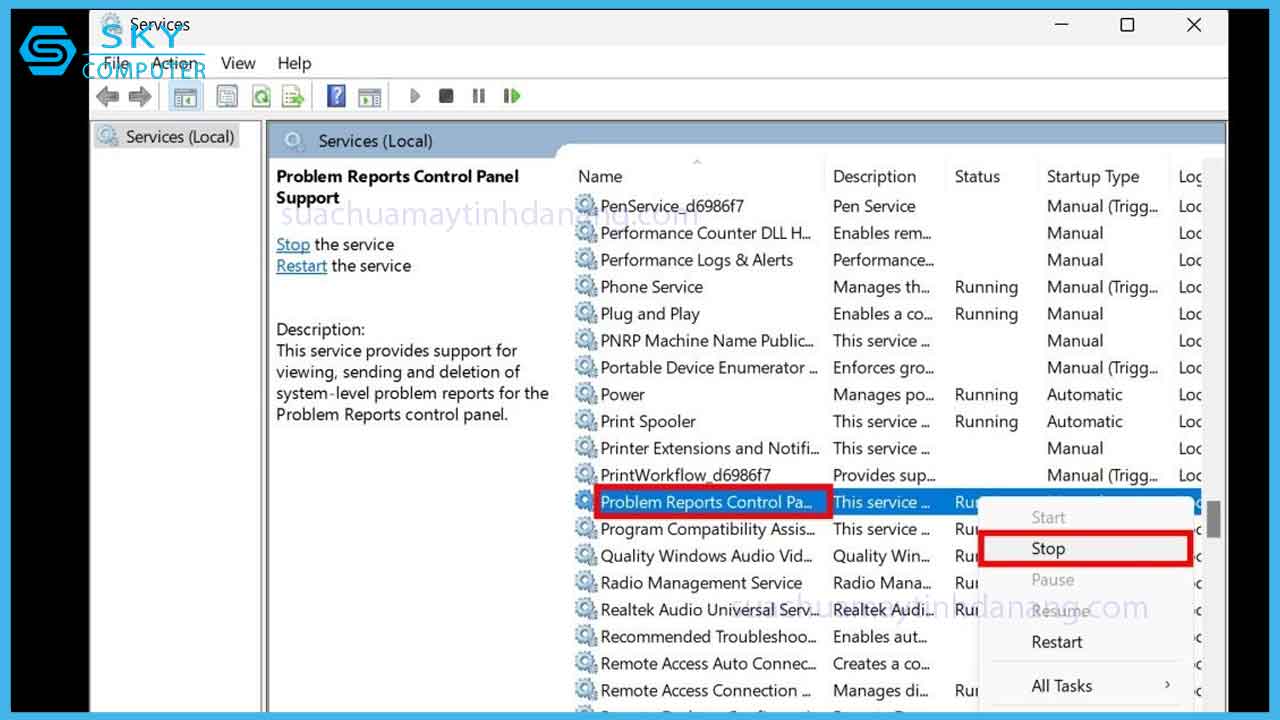Click the Export List toolbar icon
This screenshot has height=720, width=1280.
tap(293, 96)
